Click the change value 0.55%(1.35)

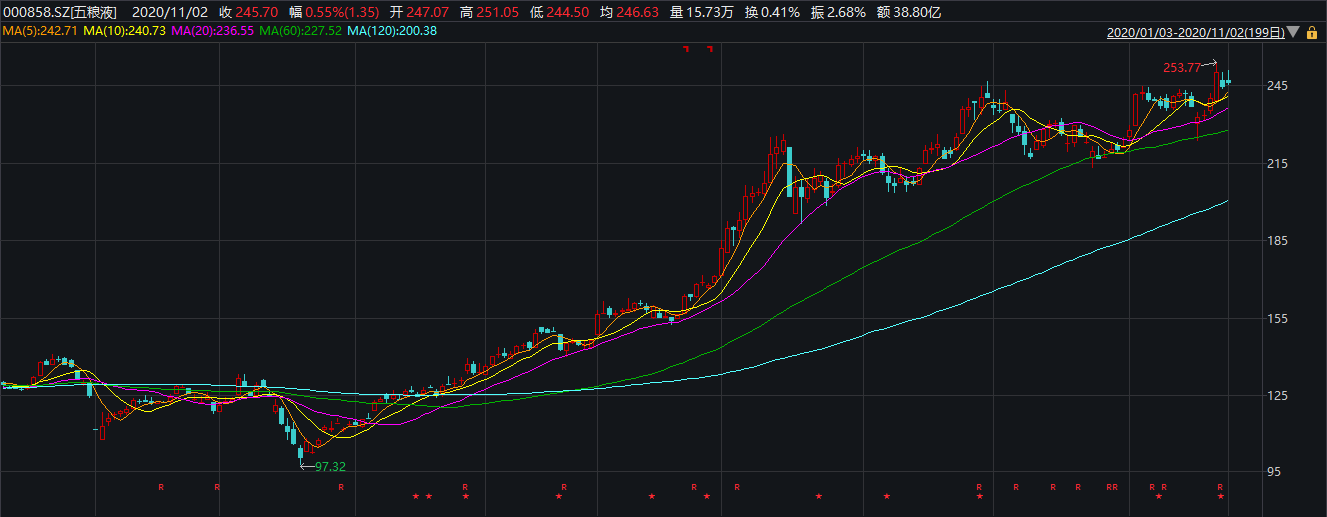tap(344, 13)
